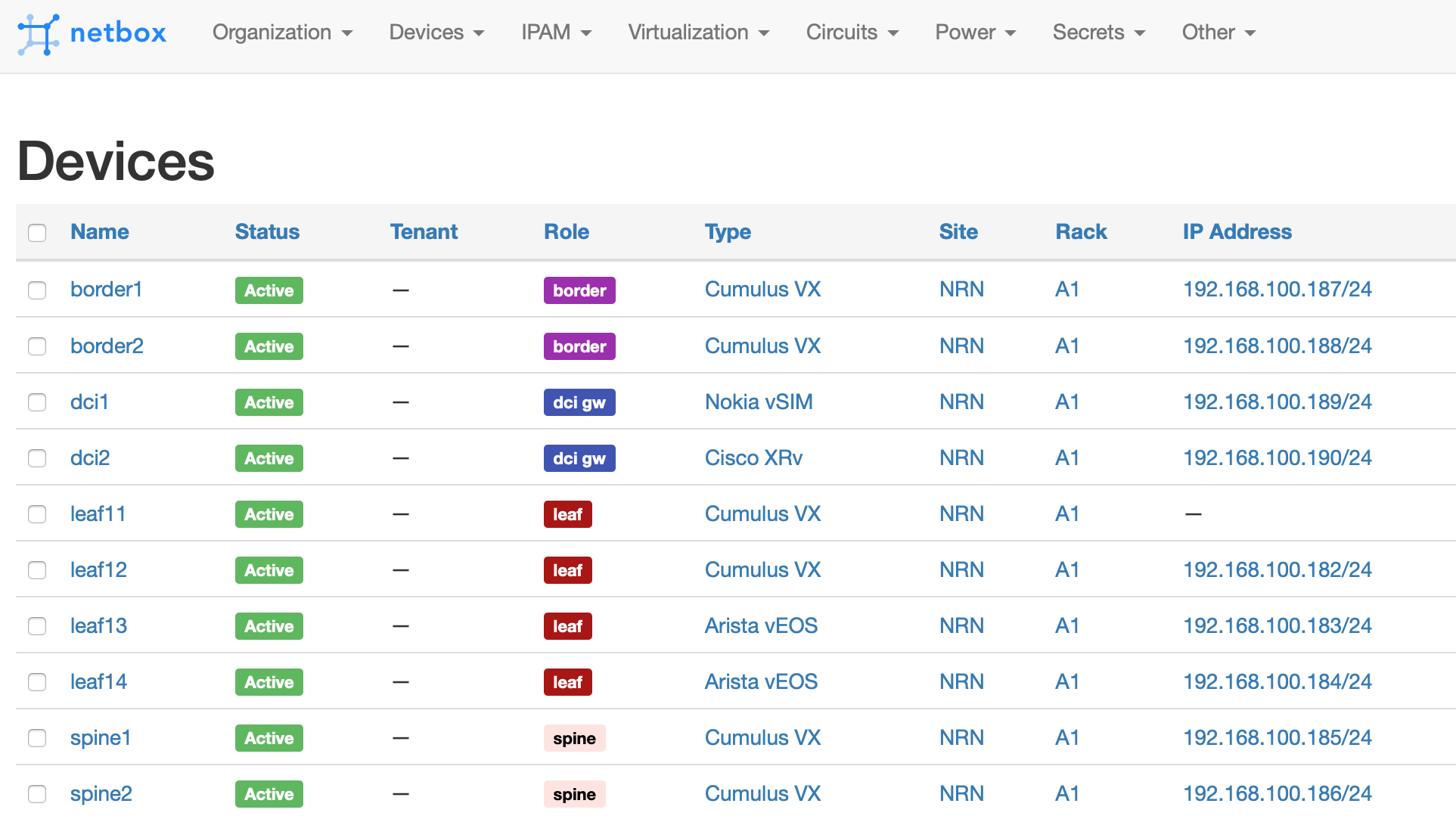Click the pink spine badge for spine1
The height and width of the screenshot is (819, 1456).
[x=574, y=738]
